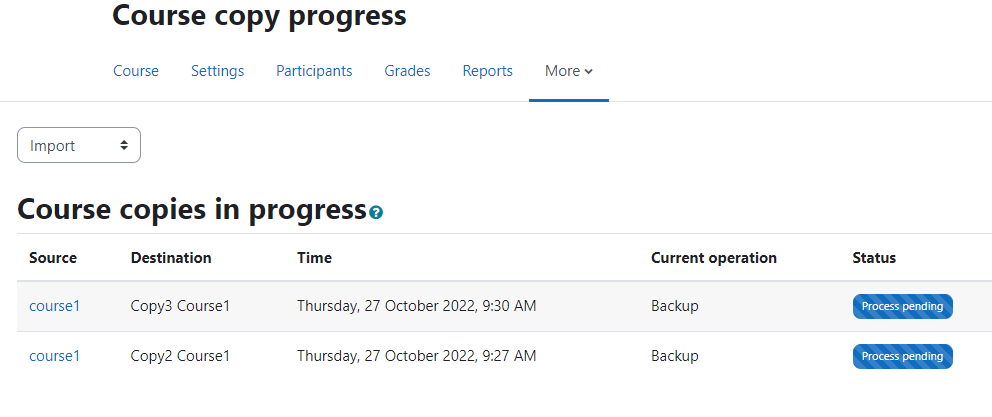This screenshot has width=992, height=417.
Task: Go to the Participants tab
Action: point(314,71)
